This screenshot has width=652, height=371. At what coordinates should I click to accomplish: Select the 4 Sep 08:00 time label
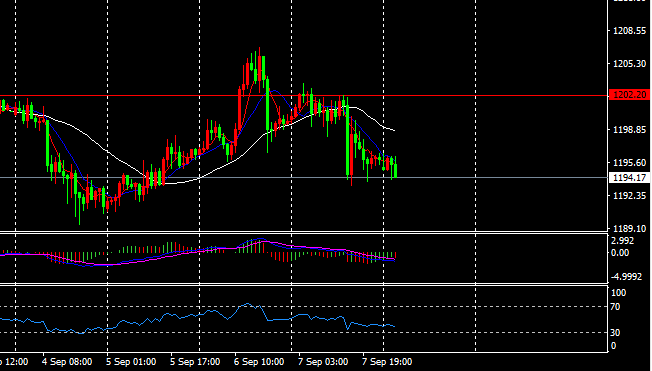[67, 362]
